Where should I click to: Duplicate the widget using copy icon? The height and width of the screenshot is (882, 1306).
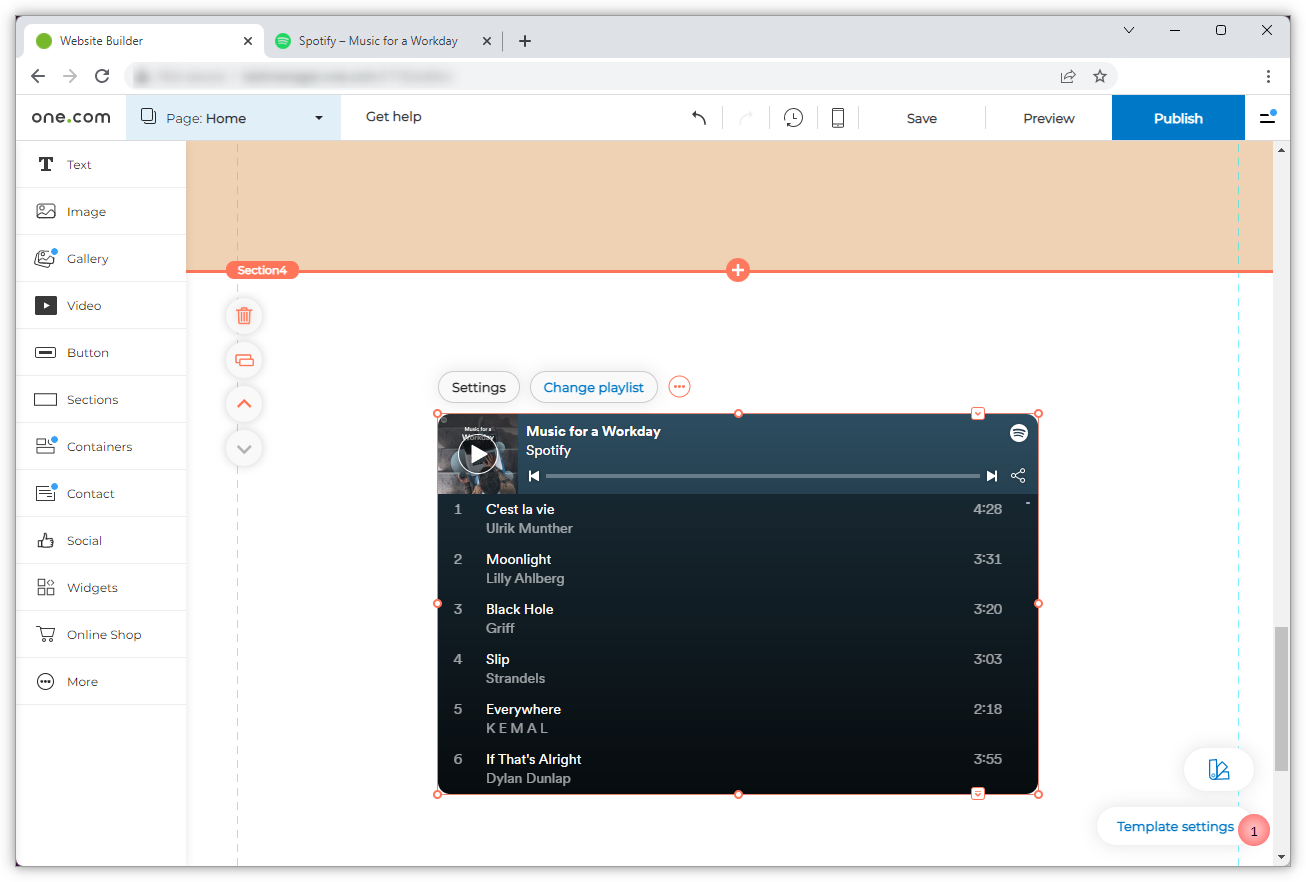point(243,360)
